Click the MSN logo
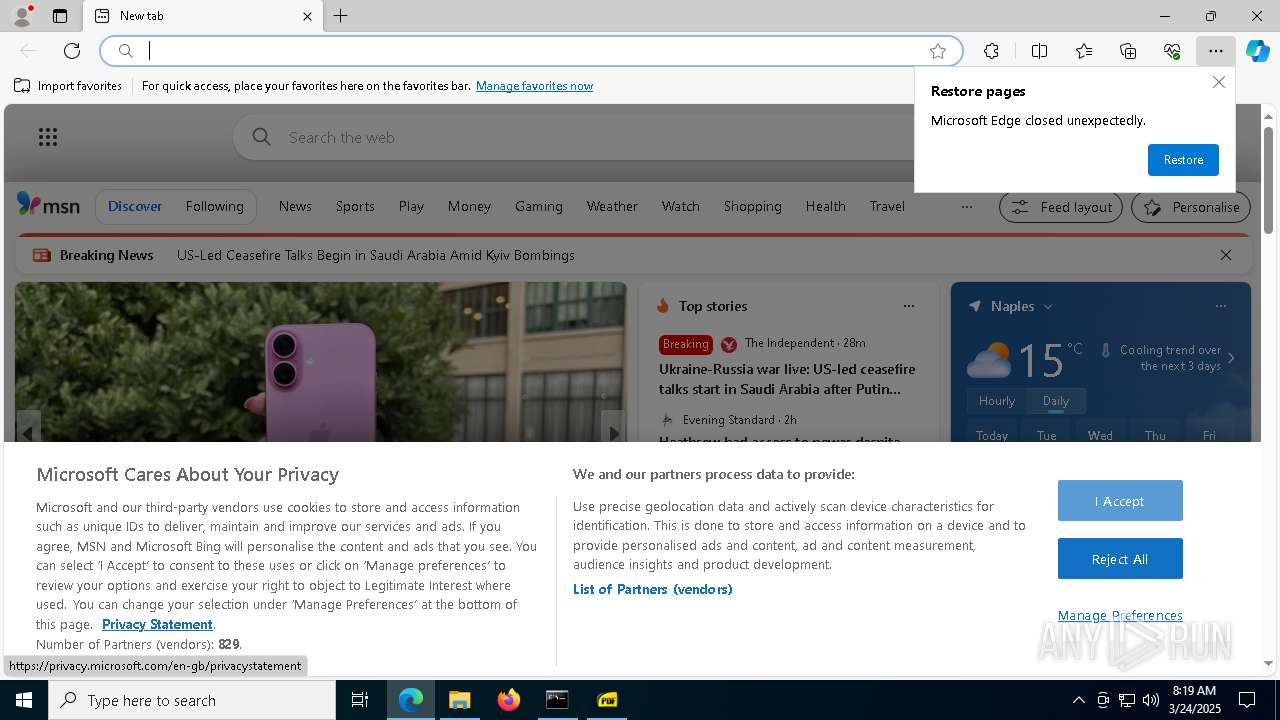This screenshot has width=1280, height=720. (x=48, y=205)
